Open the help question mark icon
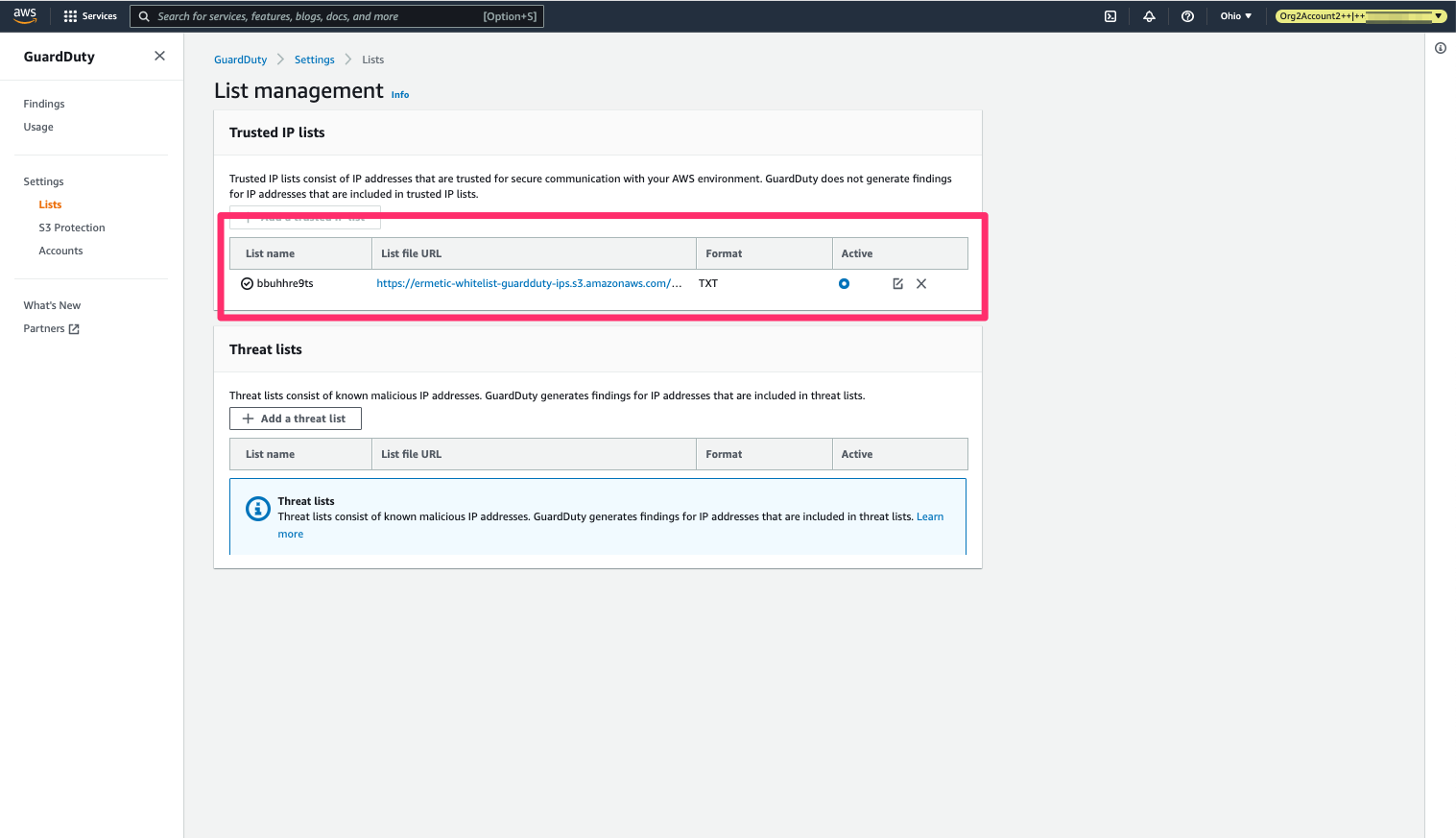Viewport: 1456px width, 838px height. pos(1187,16)
